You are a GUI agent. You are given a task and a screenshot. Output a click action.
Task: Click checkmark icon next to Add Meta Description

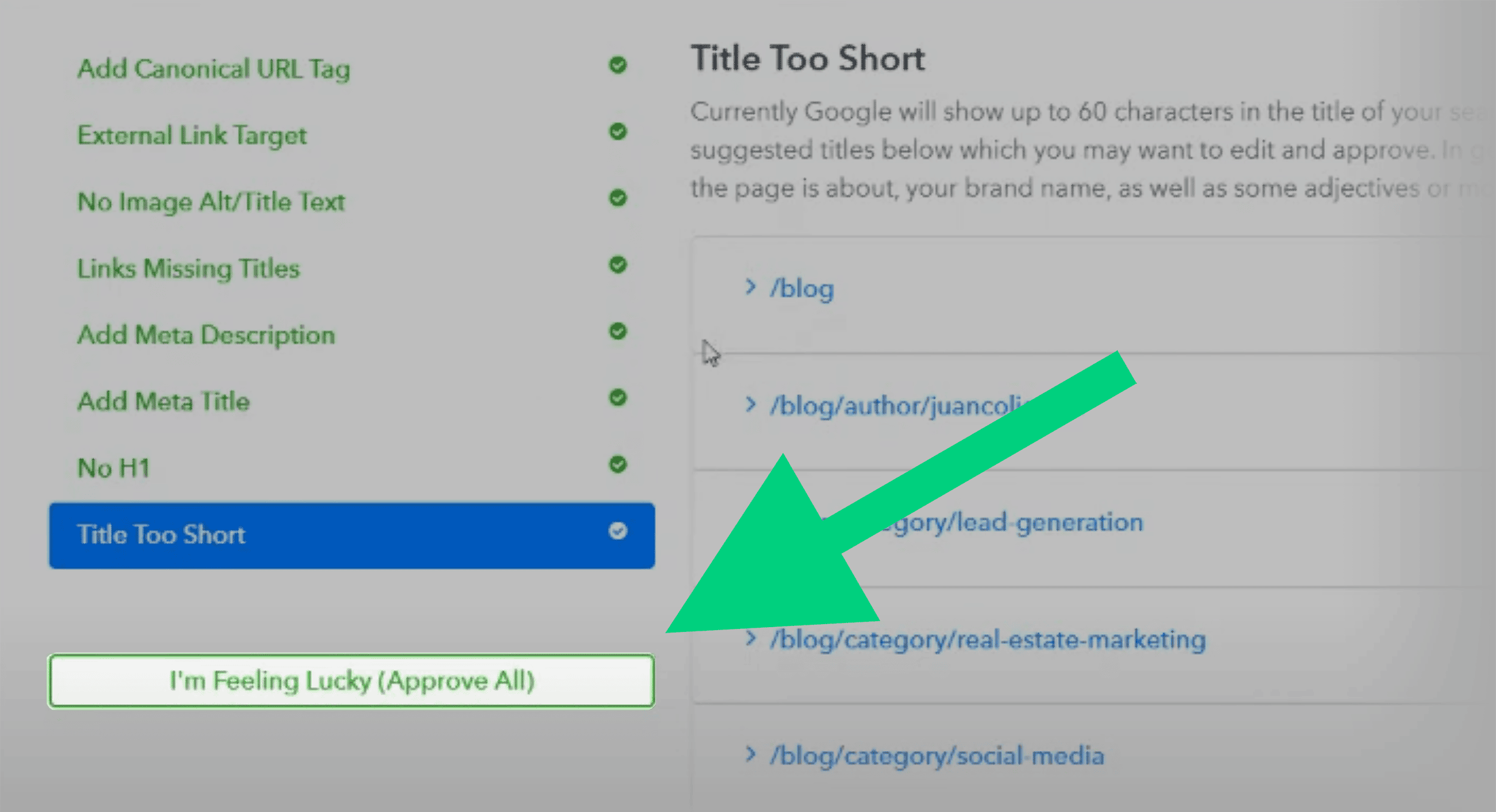618,331
